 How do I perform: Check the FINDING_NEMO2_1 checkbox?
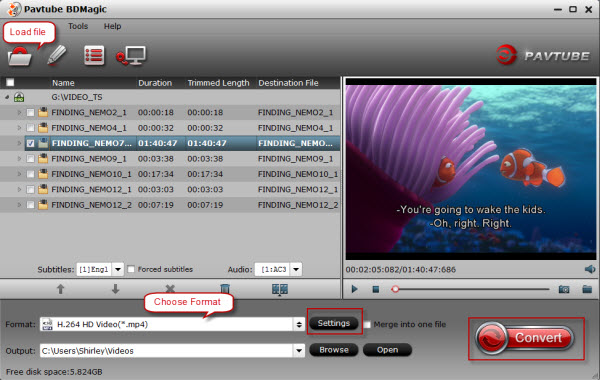[x=30, y=113]
